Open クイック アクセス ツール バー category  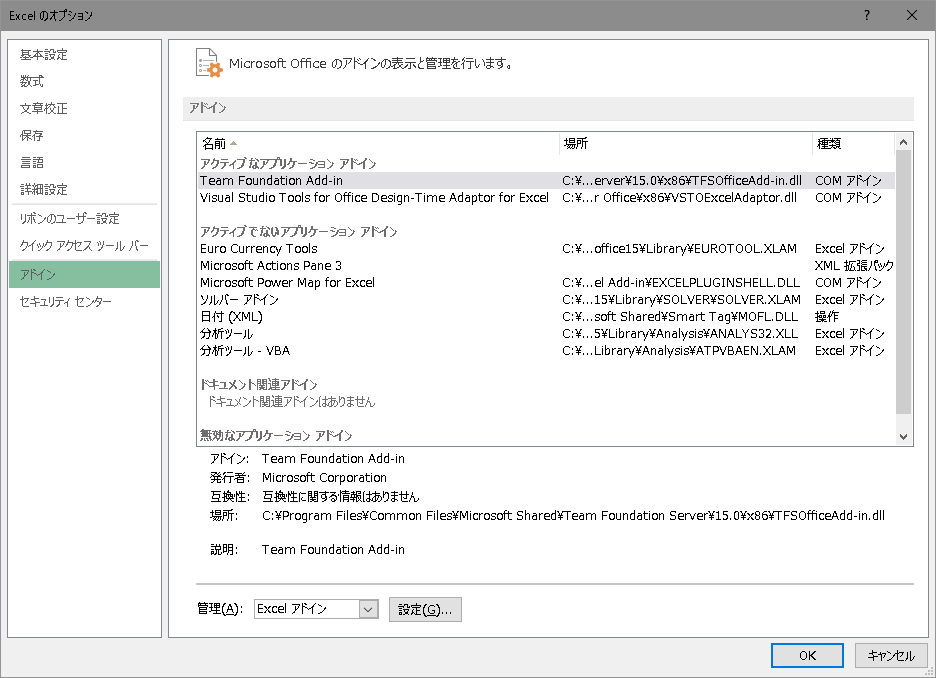point(84,246)
